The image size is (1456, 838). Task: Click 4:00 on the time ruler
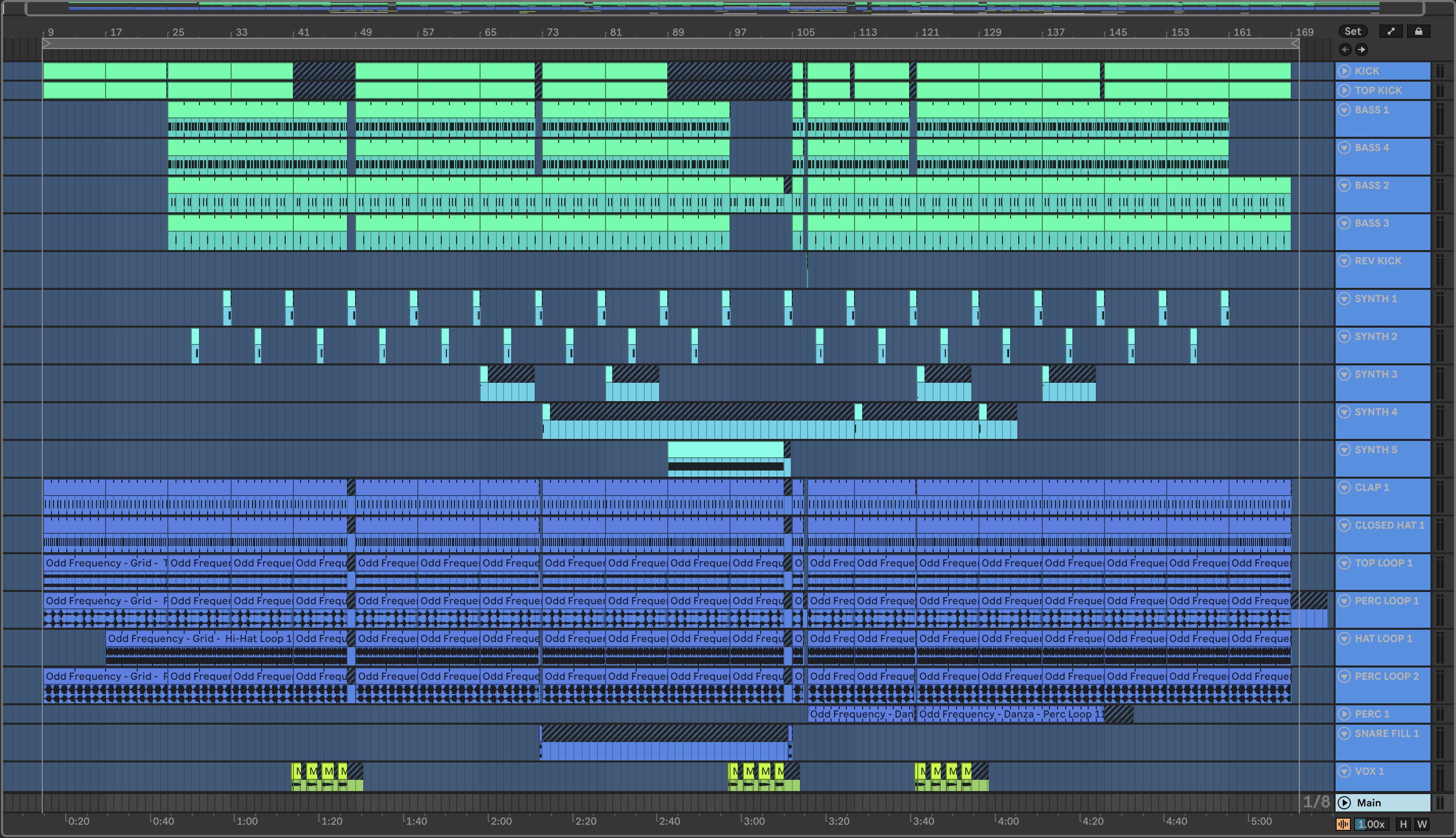(x=1007, y=821)
